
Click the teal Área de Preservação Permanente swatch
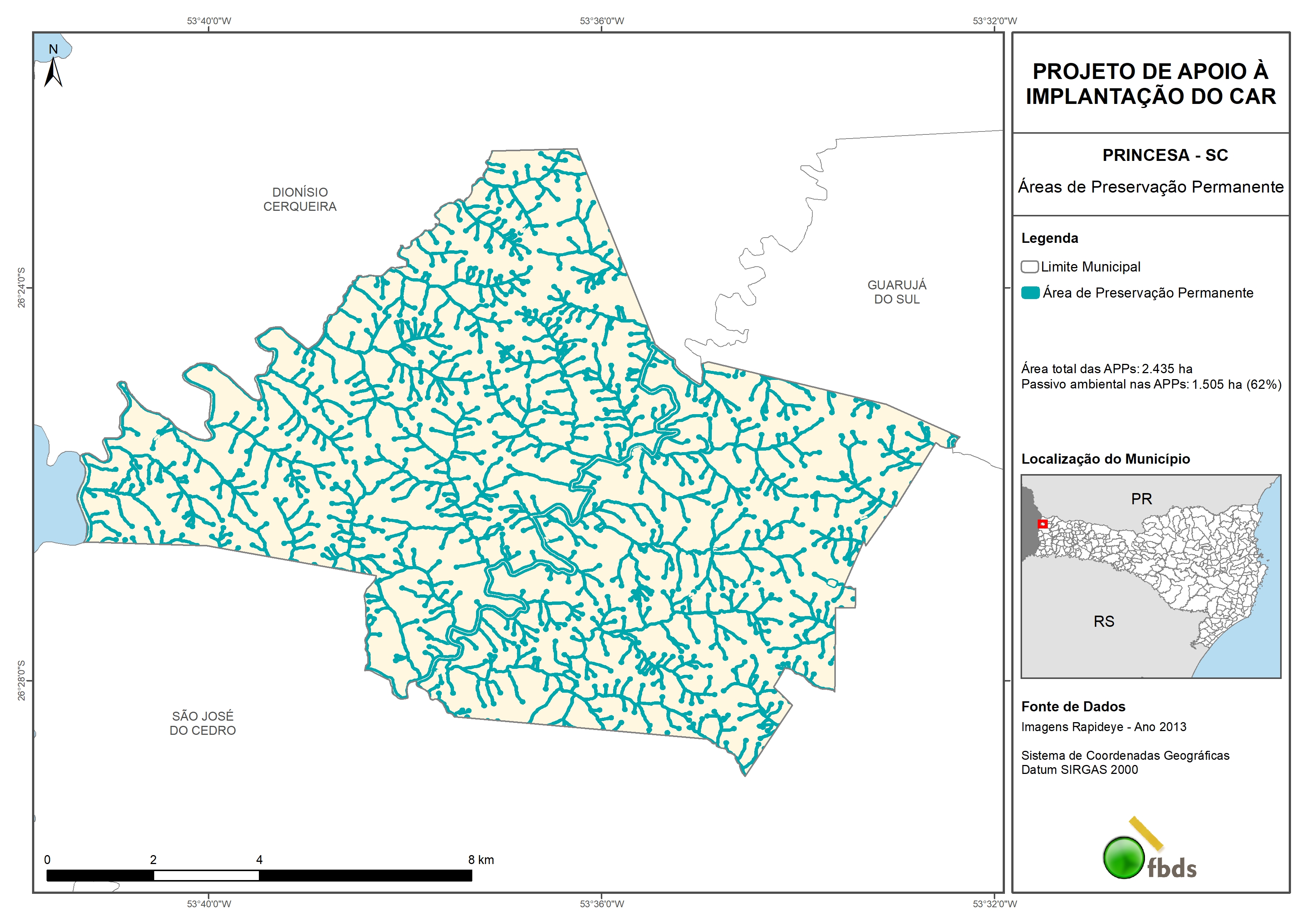[x=1030, y=293]
